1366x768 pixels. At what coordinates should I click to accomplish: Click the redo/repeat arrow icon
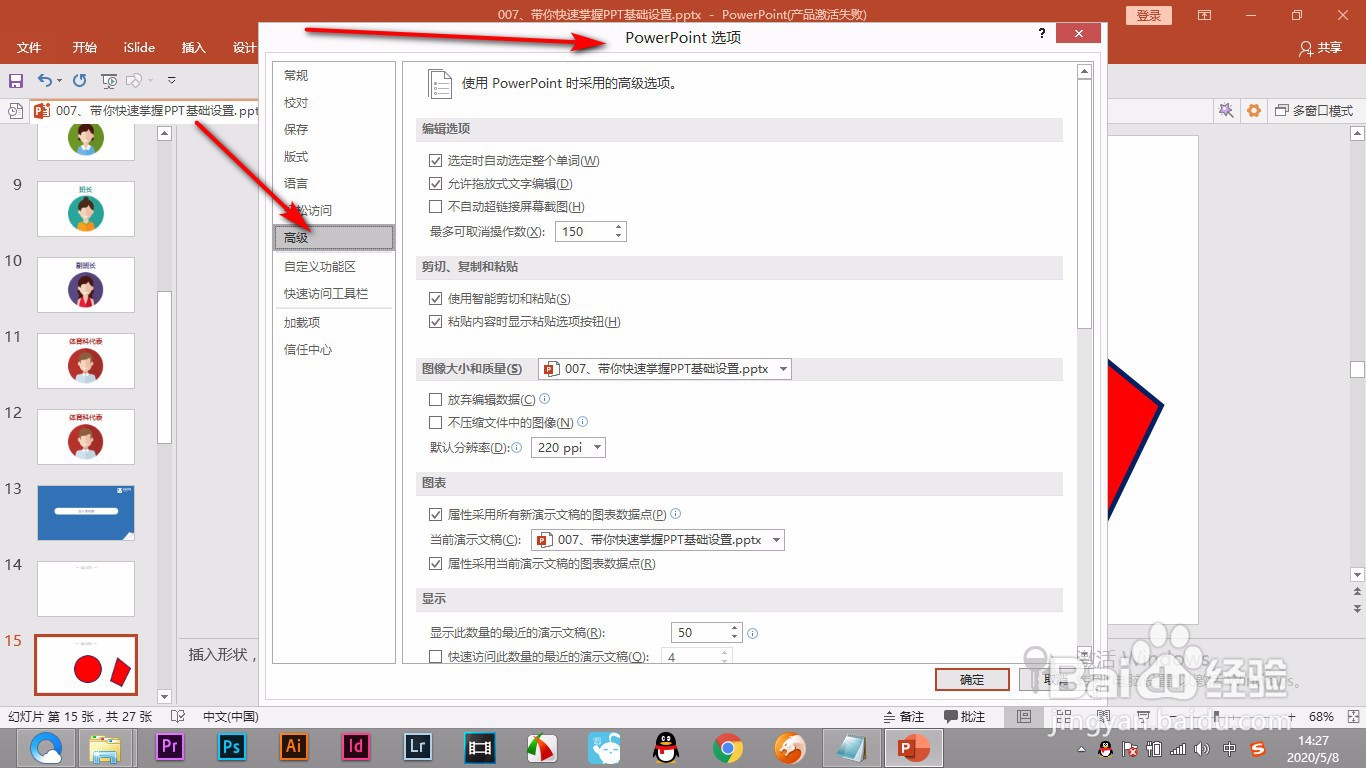[x=80, y=80]
